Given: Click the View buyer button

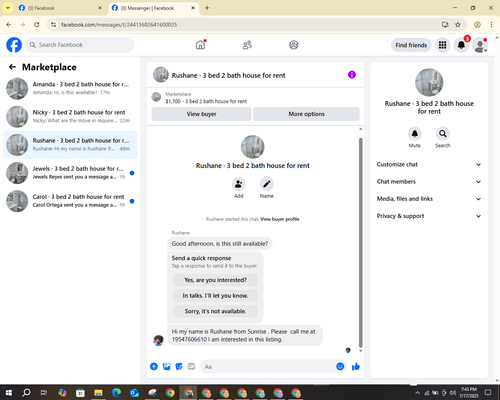Looking at the screenshot, I should (201, 114).
